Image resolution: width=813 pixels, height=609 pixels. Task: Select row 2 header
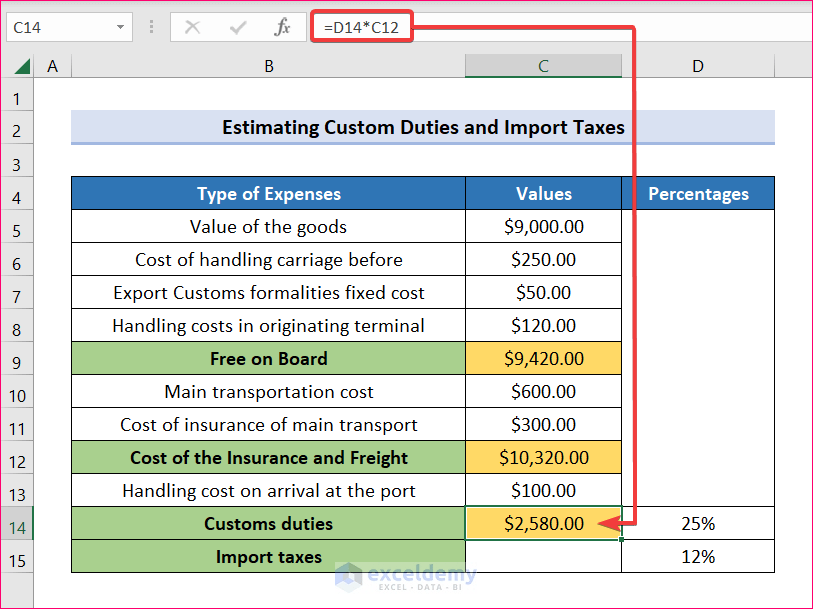coord(17,127)
